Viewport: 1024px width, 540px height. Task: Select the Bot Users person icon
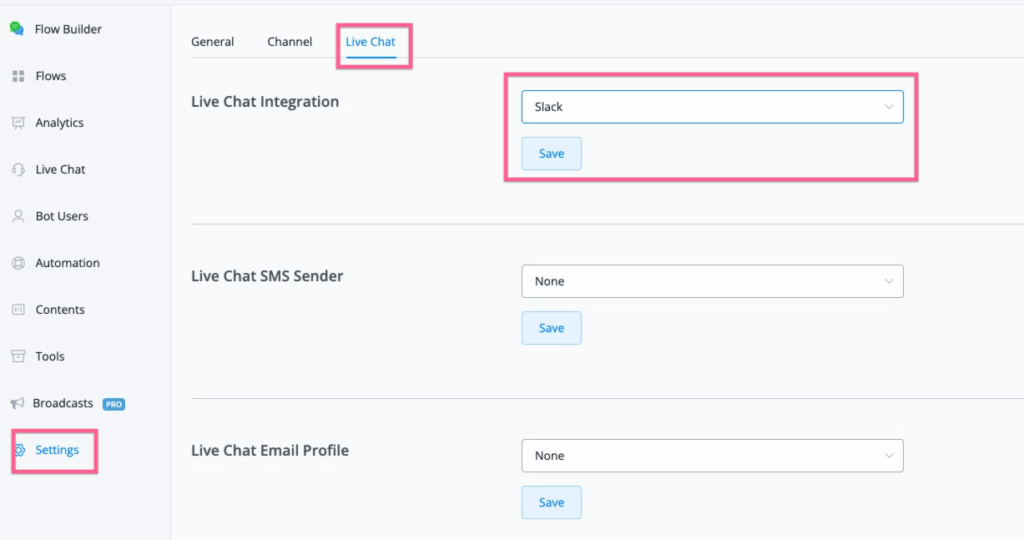pyautogui.click(x=18, y=216)
